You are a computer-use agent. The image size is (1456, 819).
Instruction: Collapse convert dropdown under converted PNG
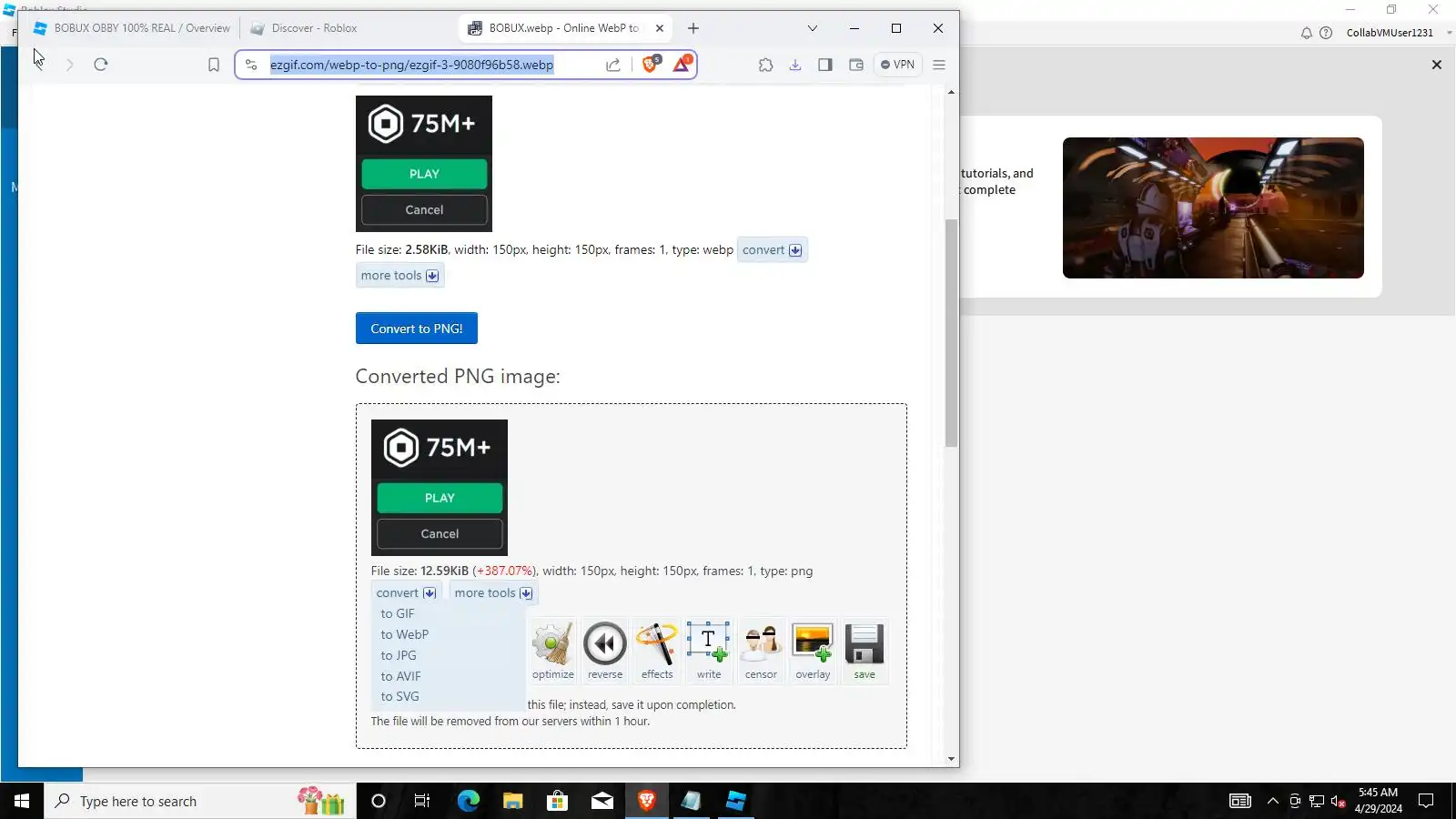point(406,593)
